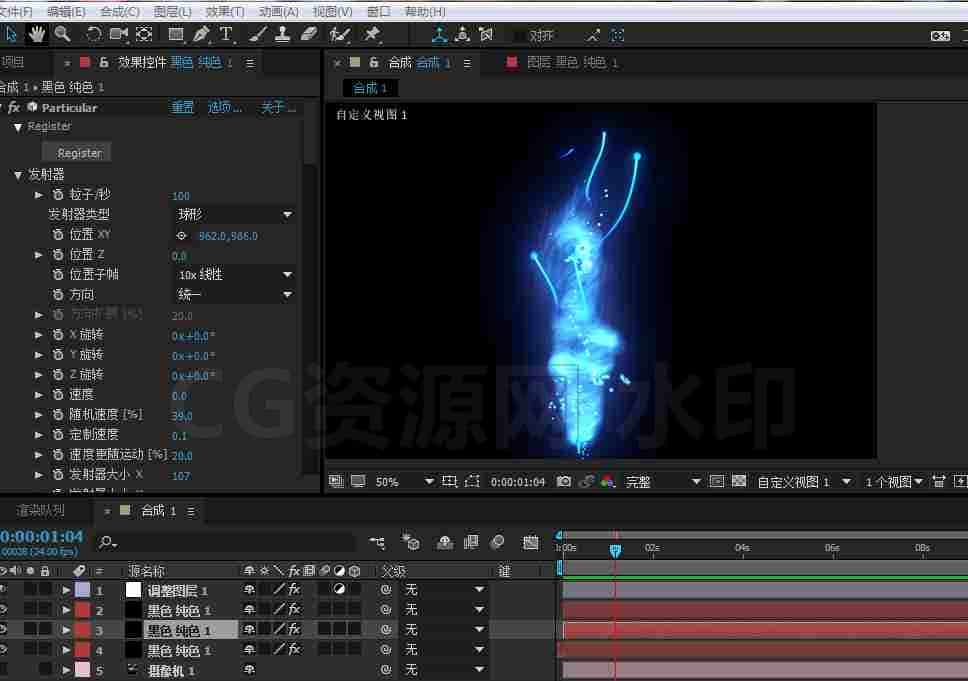Collapse the 发射器 property group
Viewport: 968px width, 681px height.
[18, 175]
